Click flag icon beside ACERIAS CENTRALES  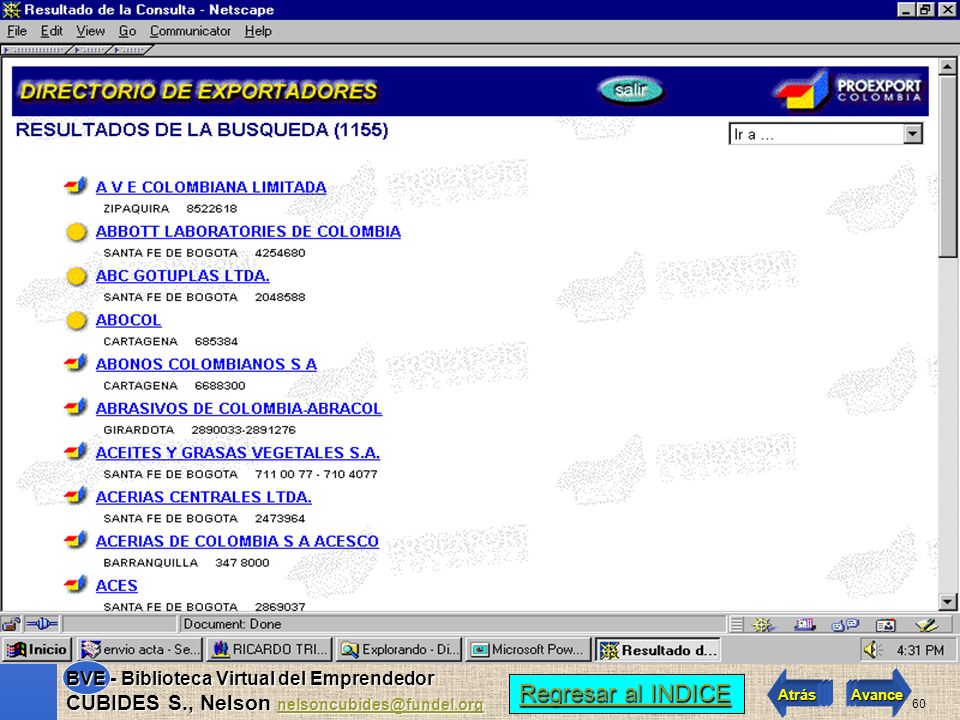(x=75, y=495)
